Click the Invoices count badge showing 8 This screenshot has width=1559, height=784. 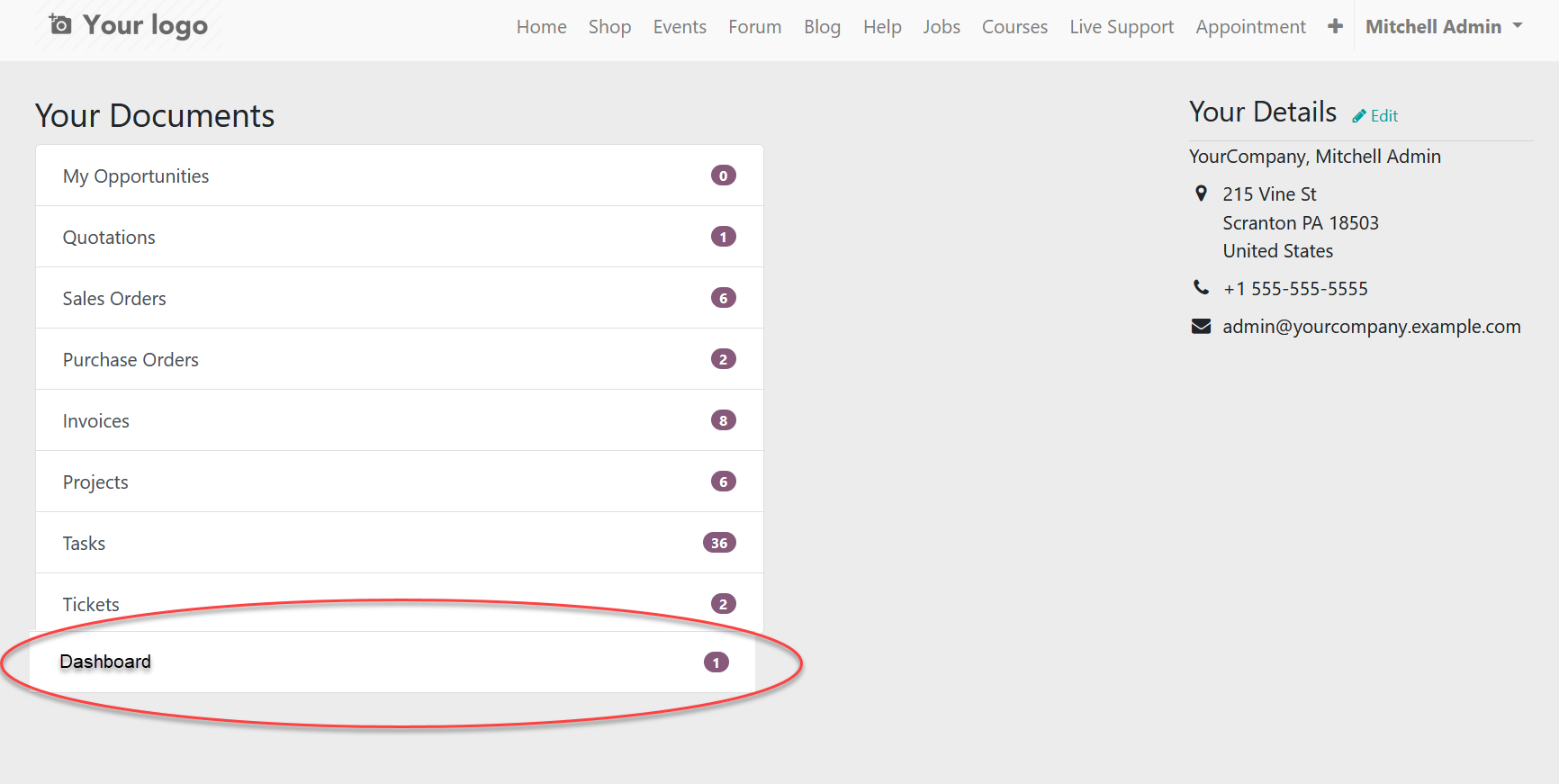723,420
